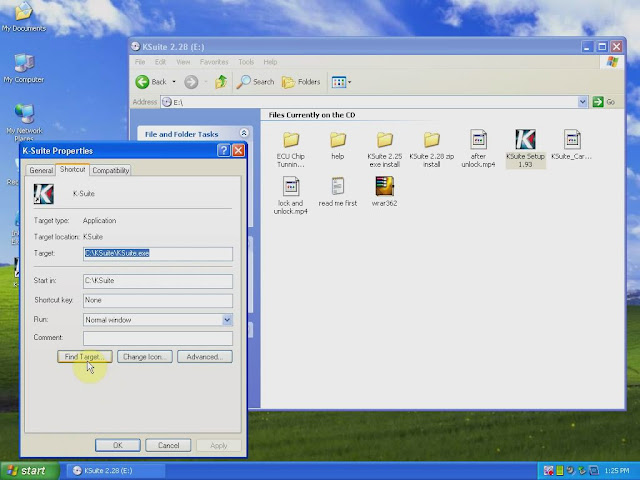This screenshot has height=480, width=640.
Task: Open My Computer desktop icon
Action: 24,68
